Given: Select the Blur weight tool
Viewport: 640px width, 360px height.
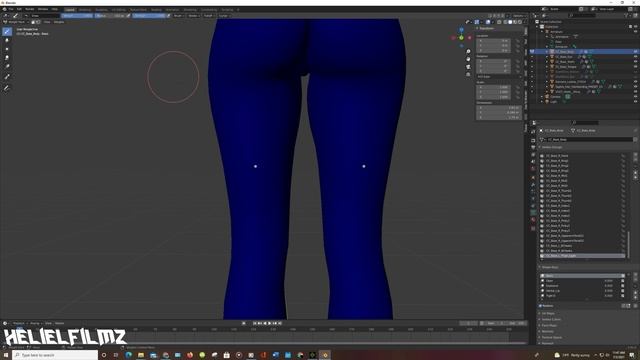Looking at the screenshot, I should click(x=7, y=40).
